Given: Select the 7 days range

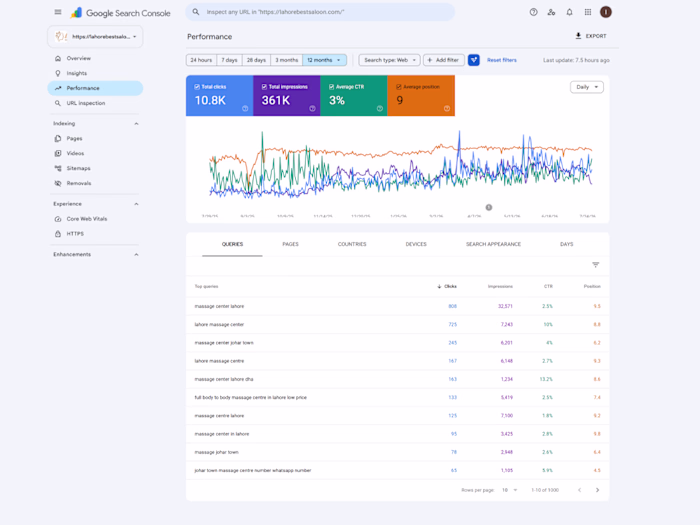Looking at the screenshot, I should pos(229,60).
